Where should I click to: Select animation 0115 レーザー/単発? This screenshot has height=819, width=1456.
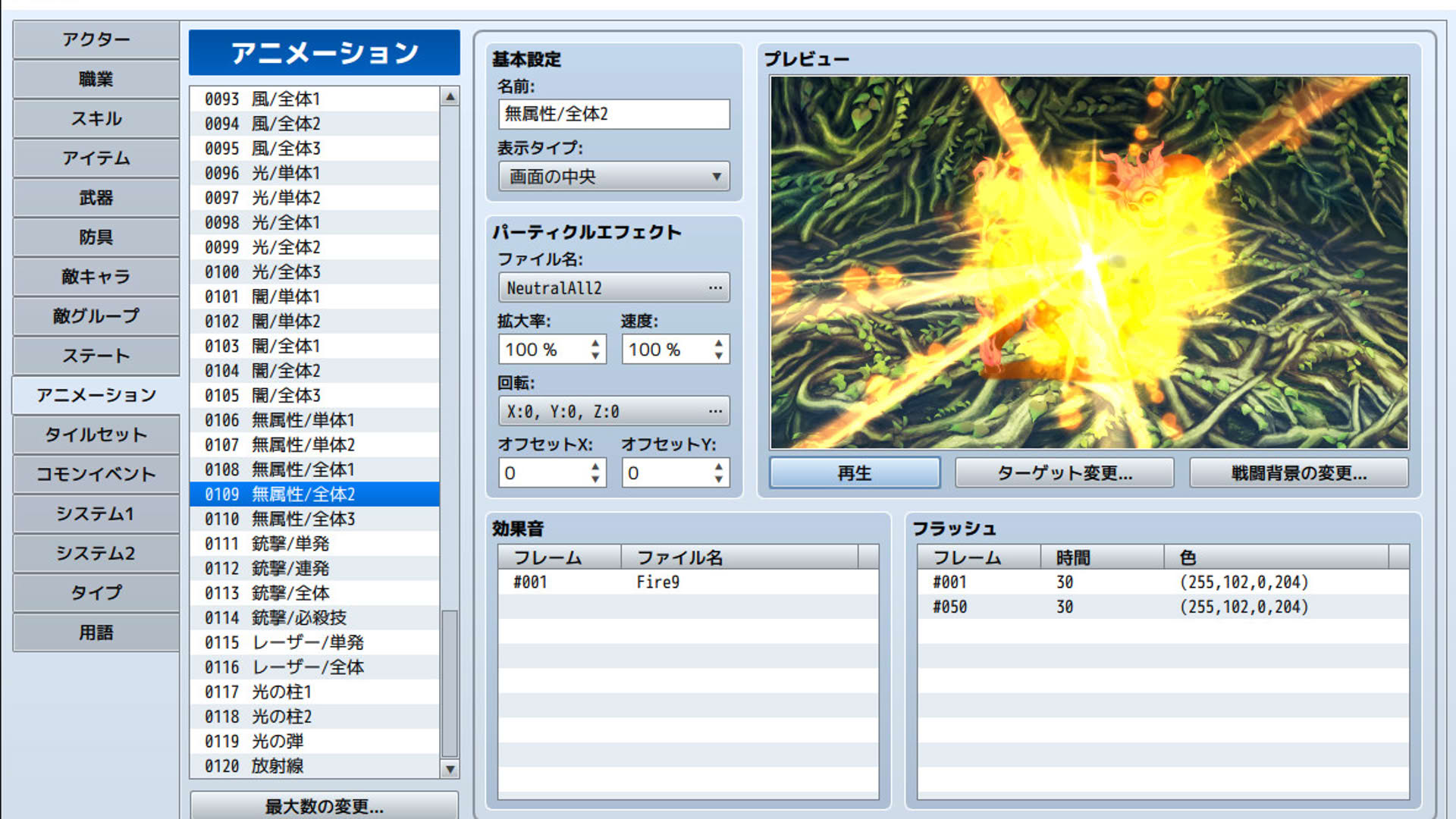click(x=315, y=643)
